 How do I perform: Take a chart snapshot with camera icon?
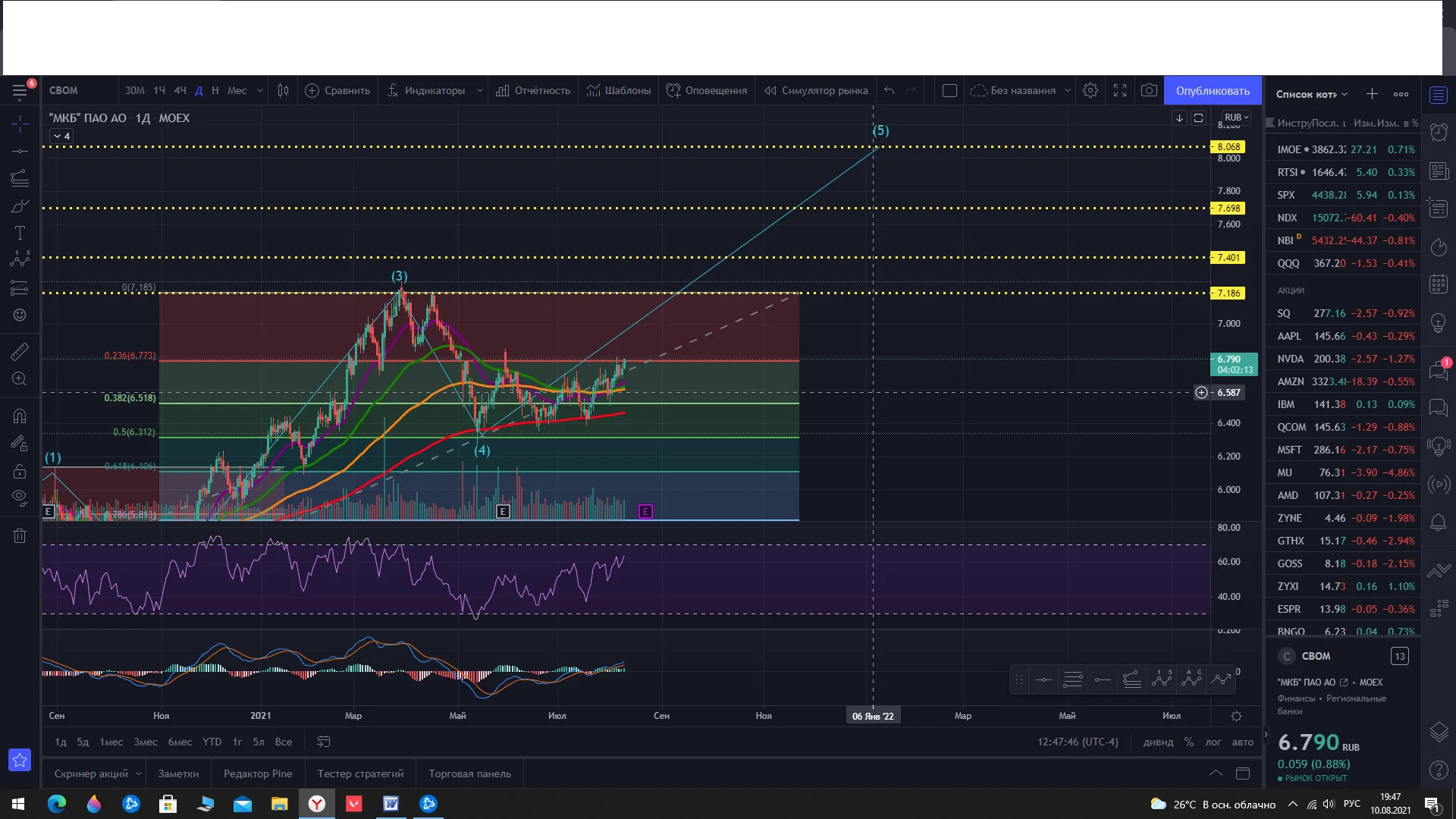point(1149,90)
